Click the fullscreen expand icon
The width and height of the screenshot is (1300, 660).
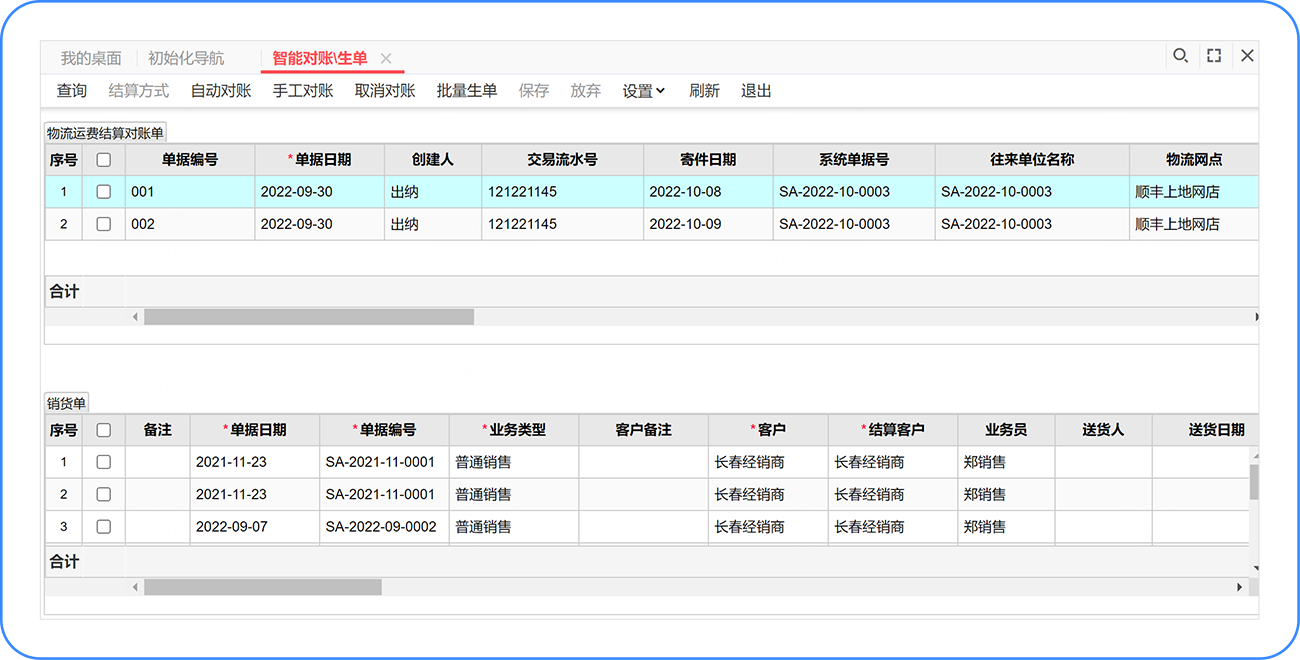[1214, 56]
